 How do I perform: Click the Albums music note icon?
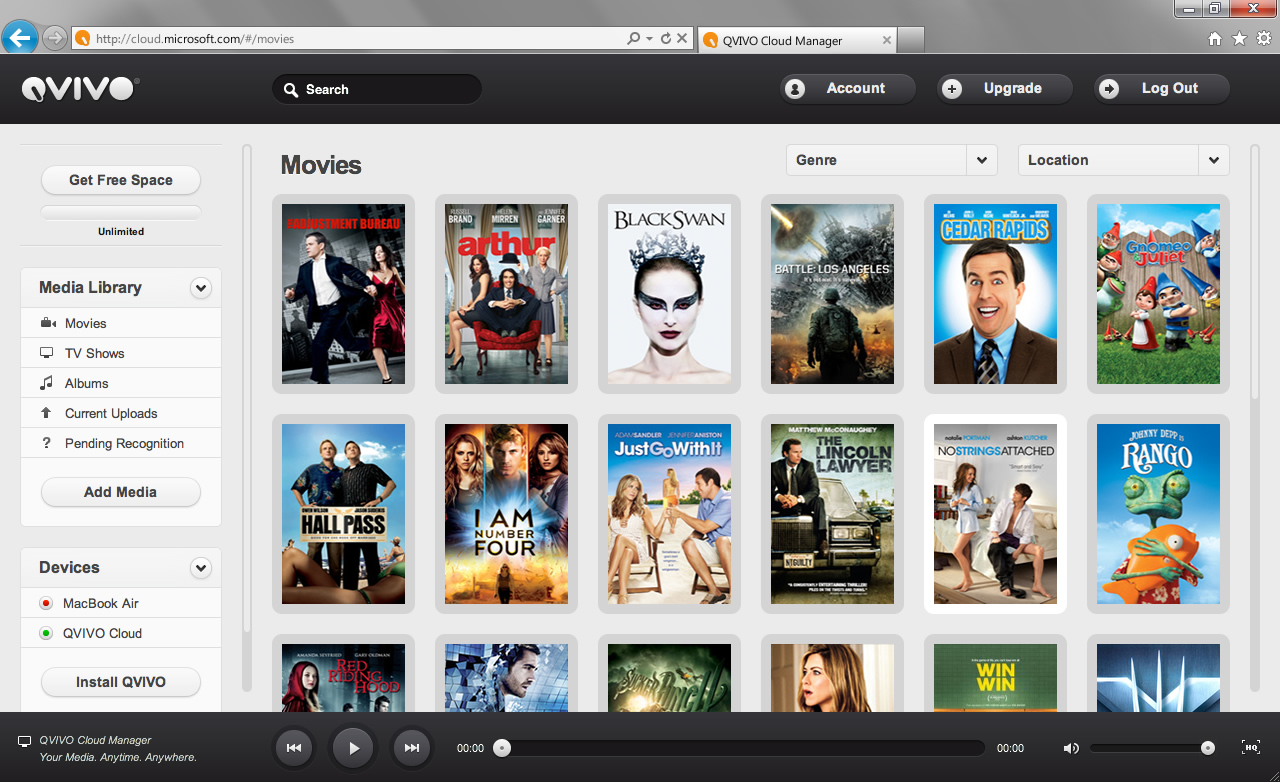coord(46,383)
